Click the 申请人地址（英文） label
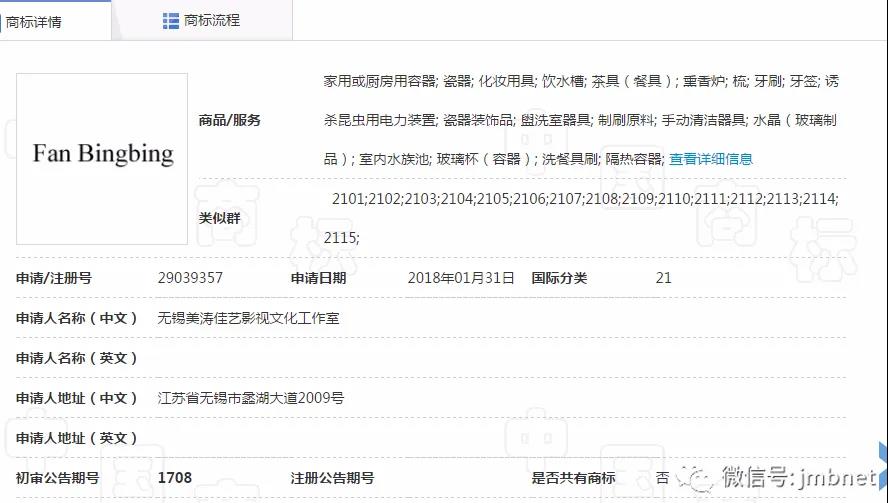 pyautogui.click(x=76, y=438)
